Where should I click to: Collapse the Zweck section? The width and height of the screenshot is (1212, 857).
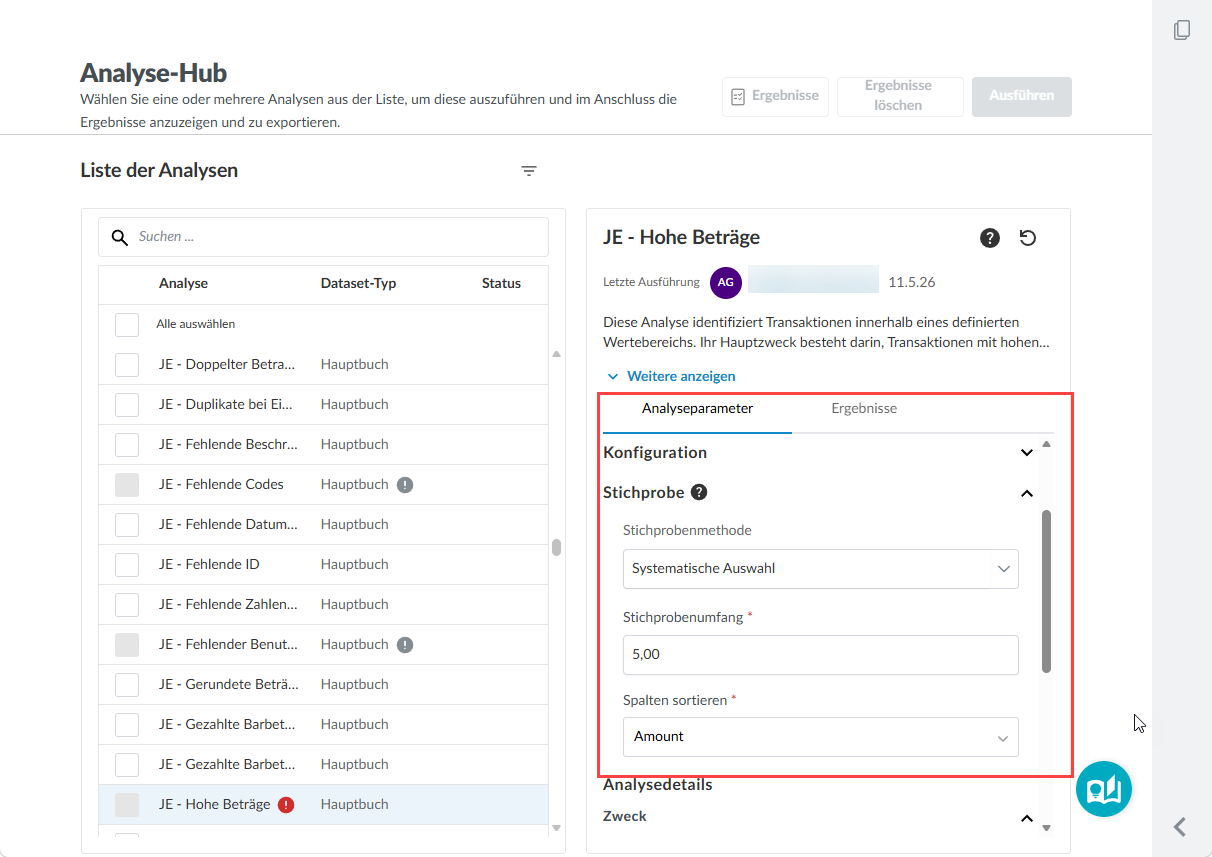pos(1026,819)
